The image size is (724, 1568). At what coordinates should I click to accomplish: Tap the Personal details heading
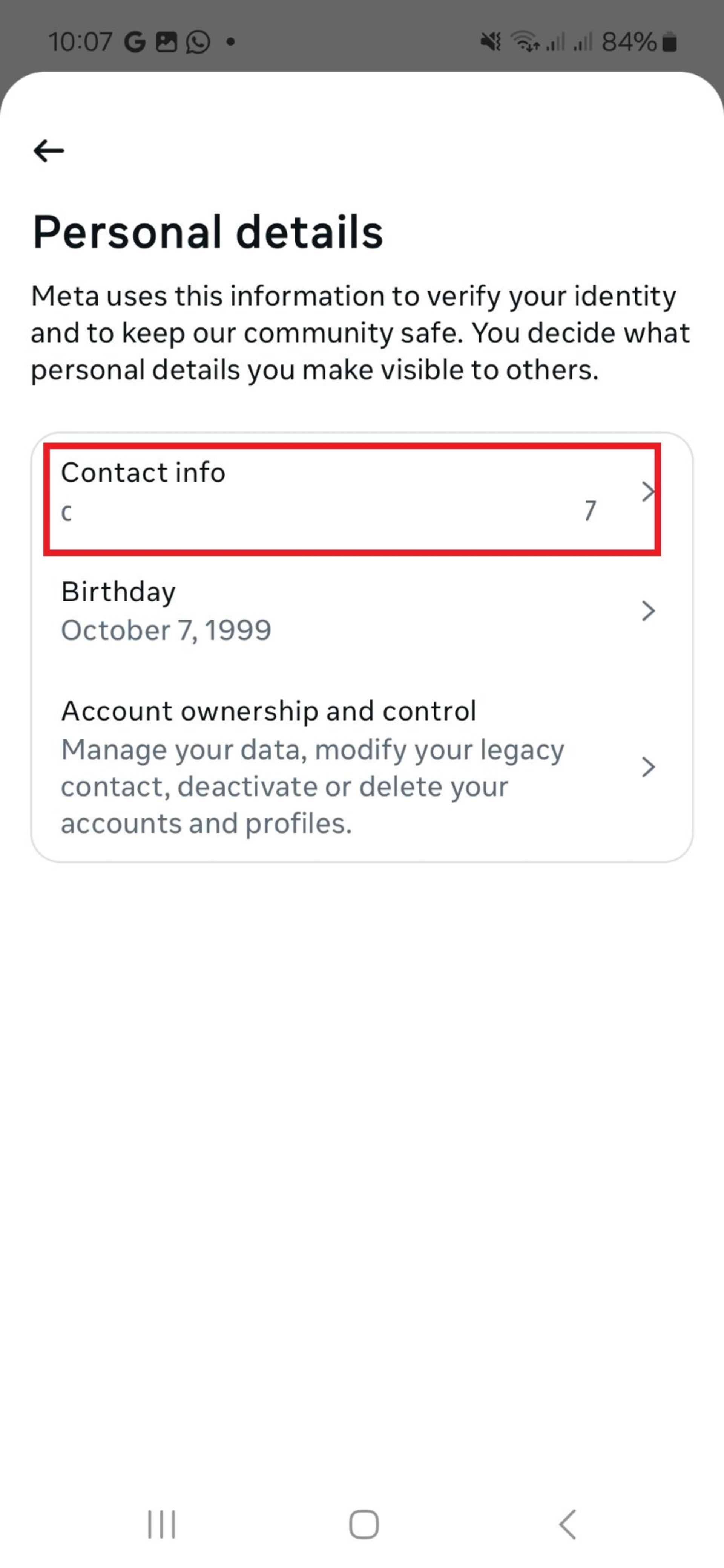(208, 232)
